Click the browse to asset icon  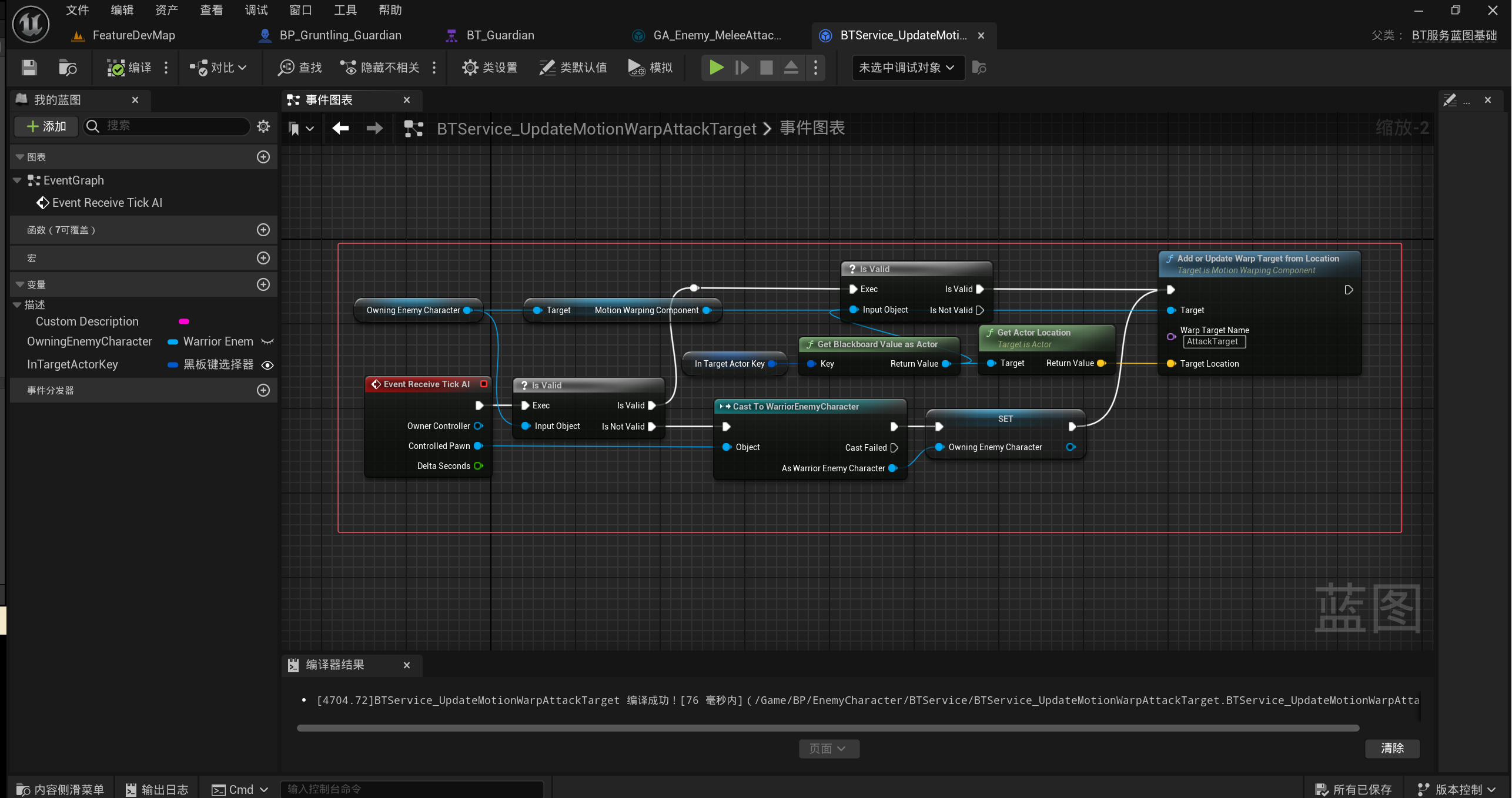(x=68, y=68)
